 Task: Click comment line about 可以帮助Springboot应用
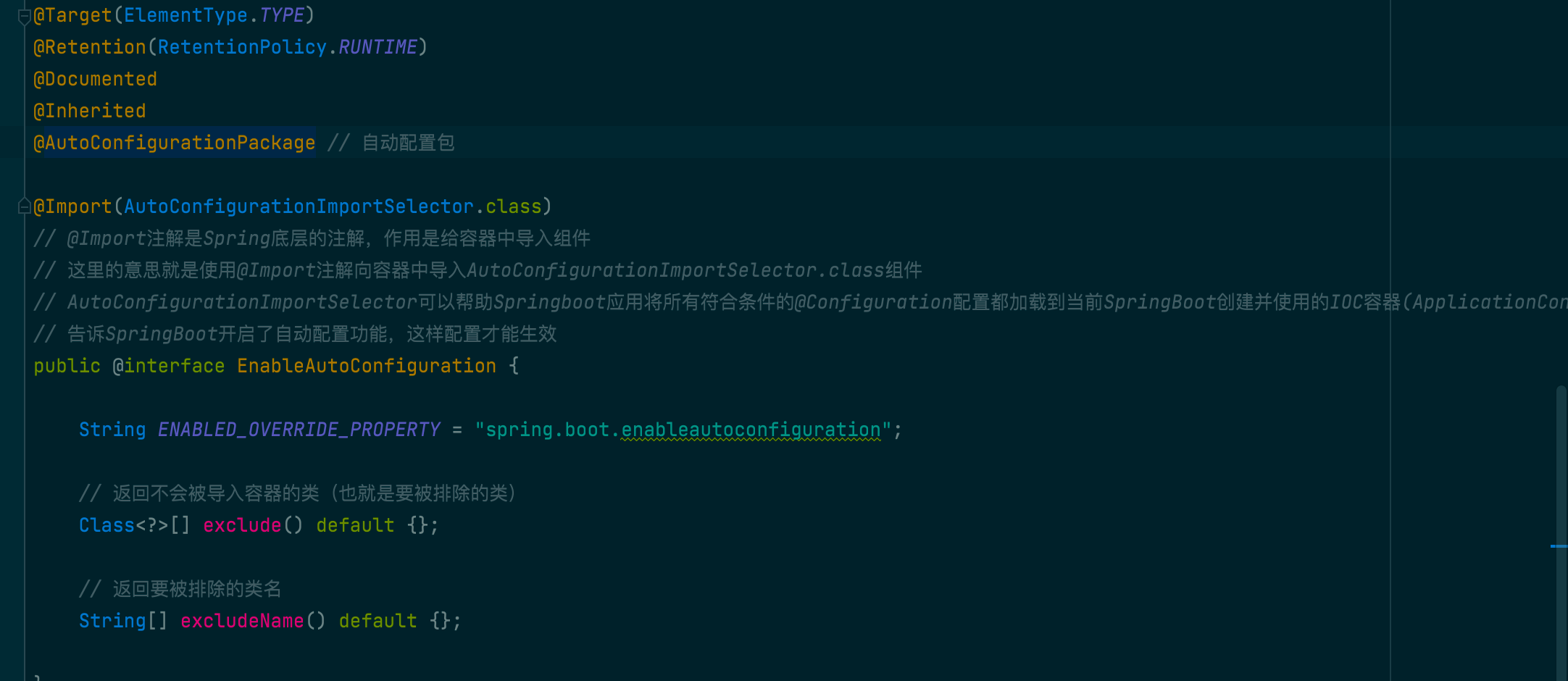(801, 302)
